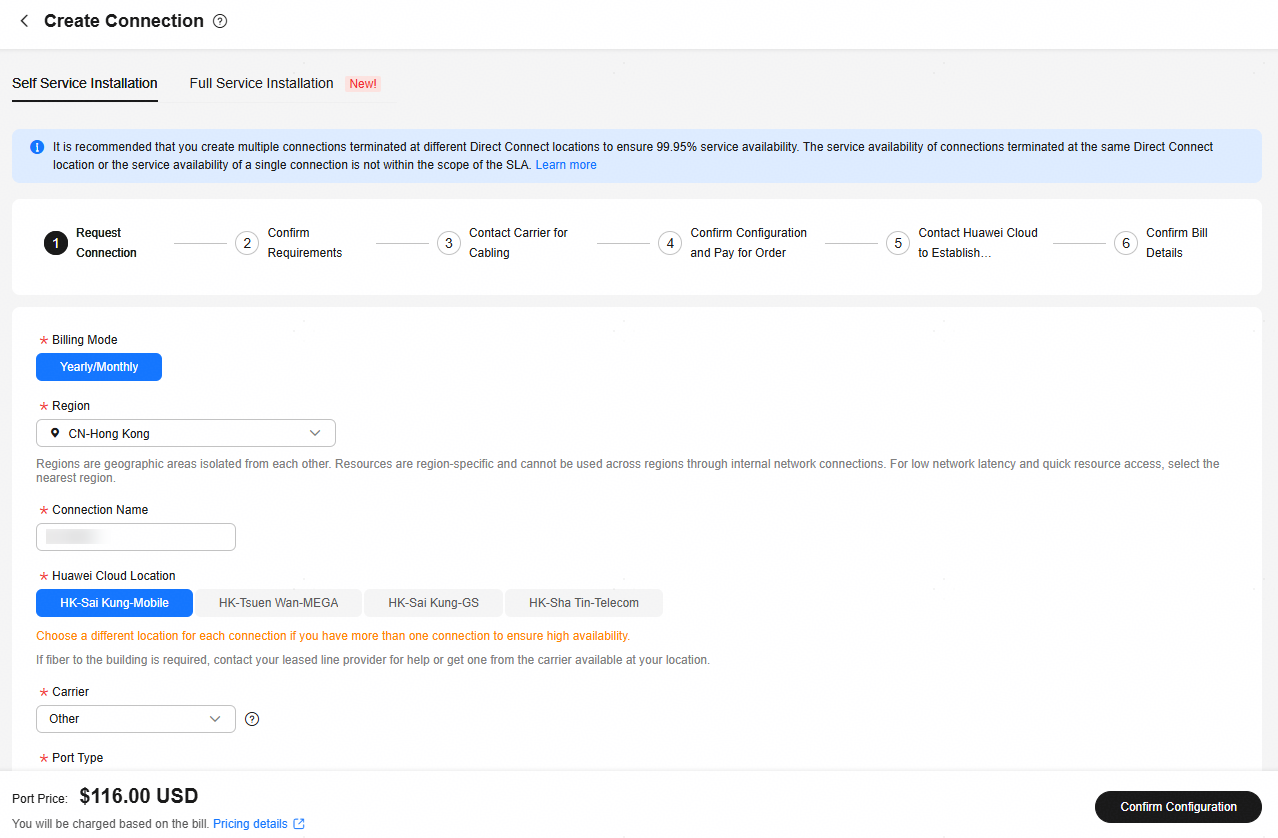This screenshot has height=838, width=1278.
Task: Click the Carrier help question mark icon
Action: click(252, 719)
